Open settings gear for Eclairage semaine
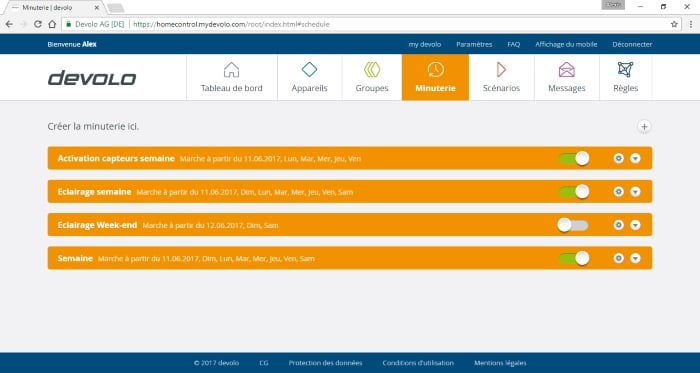700x373 pixels. (618, 191)
